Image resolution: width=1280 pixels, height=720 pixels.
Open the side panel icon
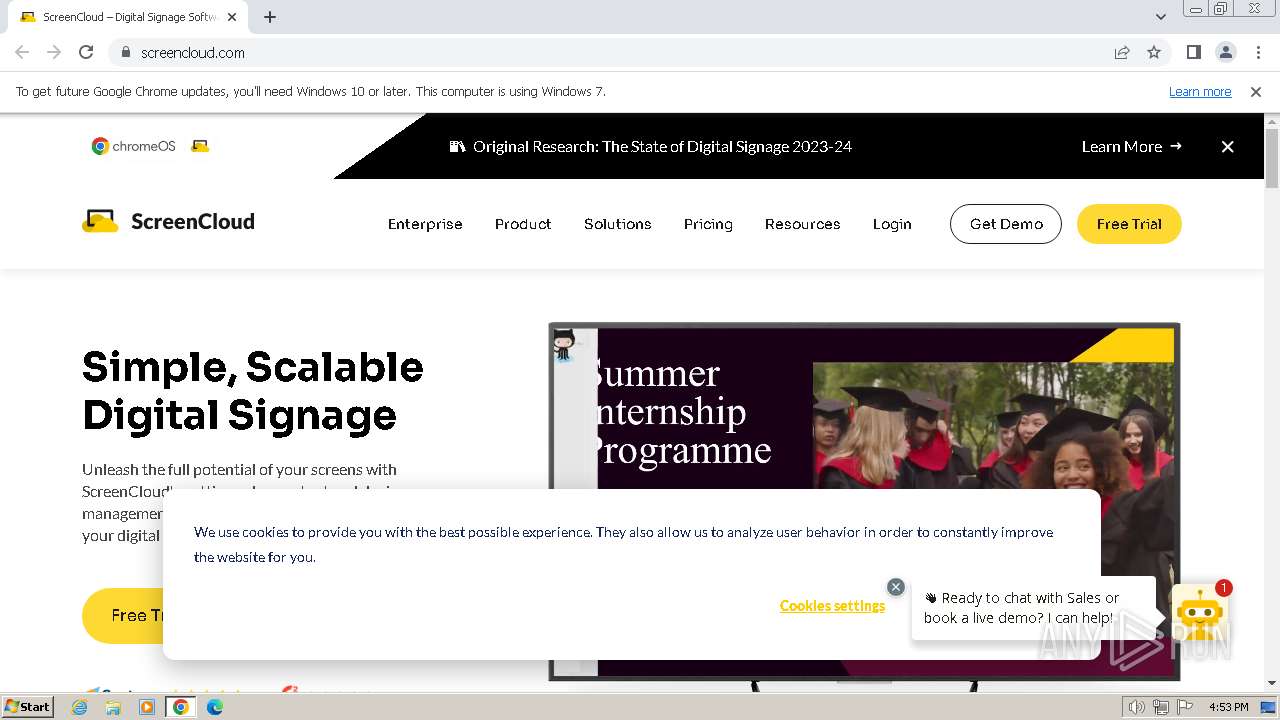[x=1193, y=52]
